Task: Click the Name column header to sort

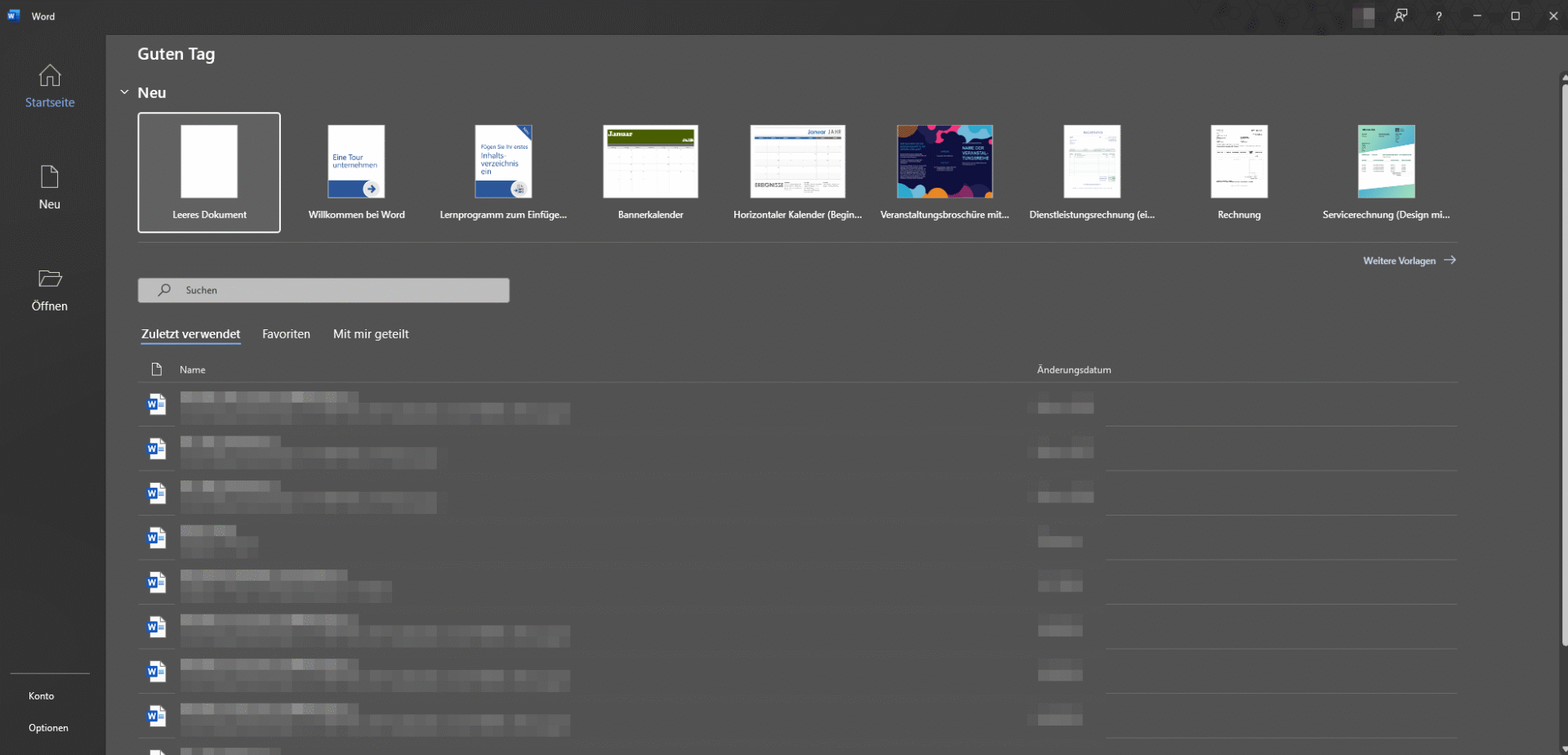Action: (x=191, y=369)
